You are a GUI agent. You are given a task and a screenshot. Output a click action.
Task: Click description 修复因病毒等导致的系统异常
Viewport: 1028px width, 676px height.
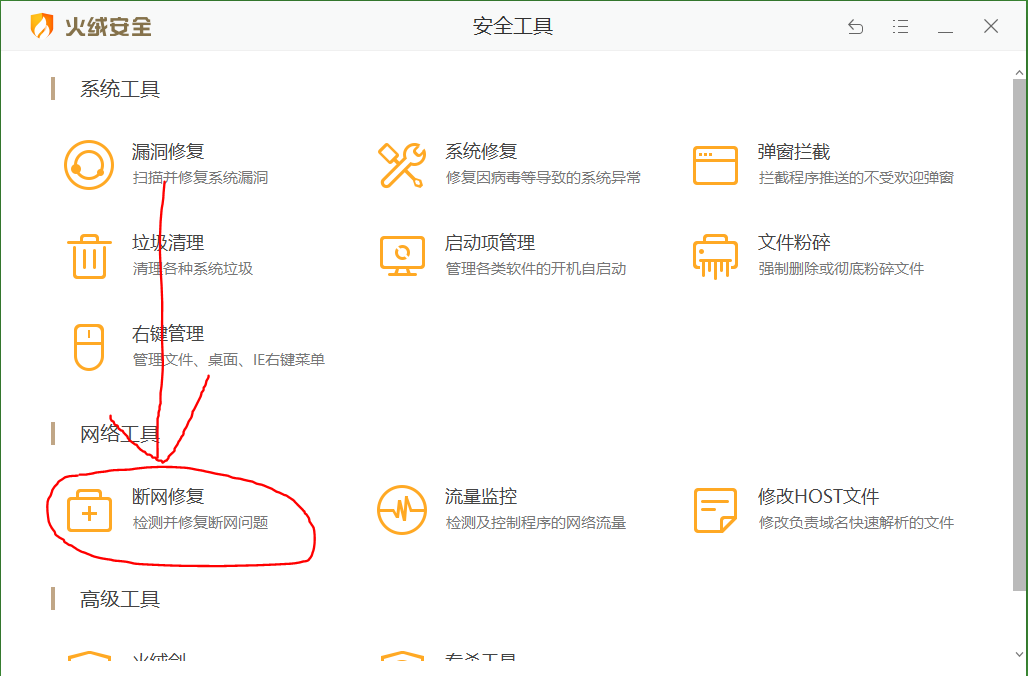tap(544, 178)
